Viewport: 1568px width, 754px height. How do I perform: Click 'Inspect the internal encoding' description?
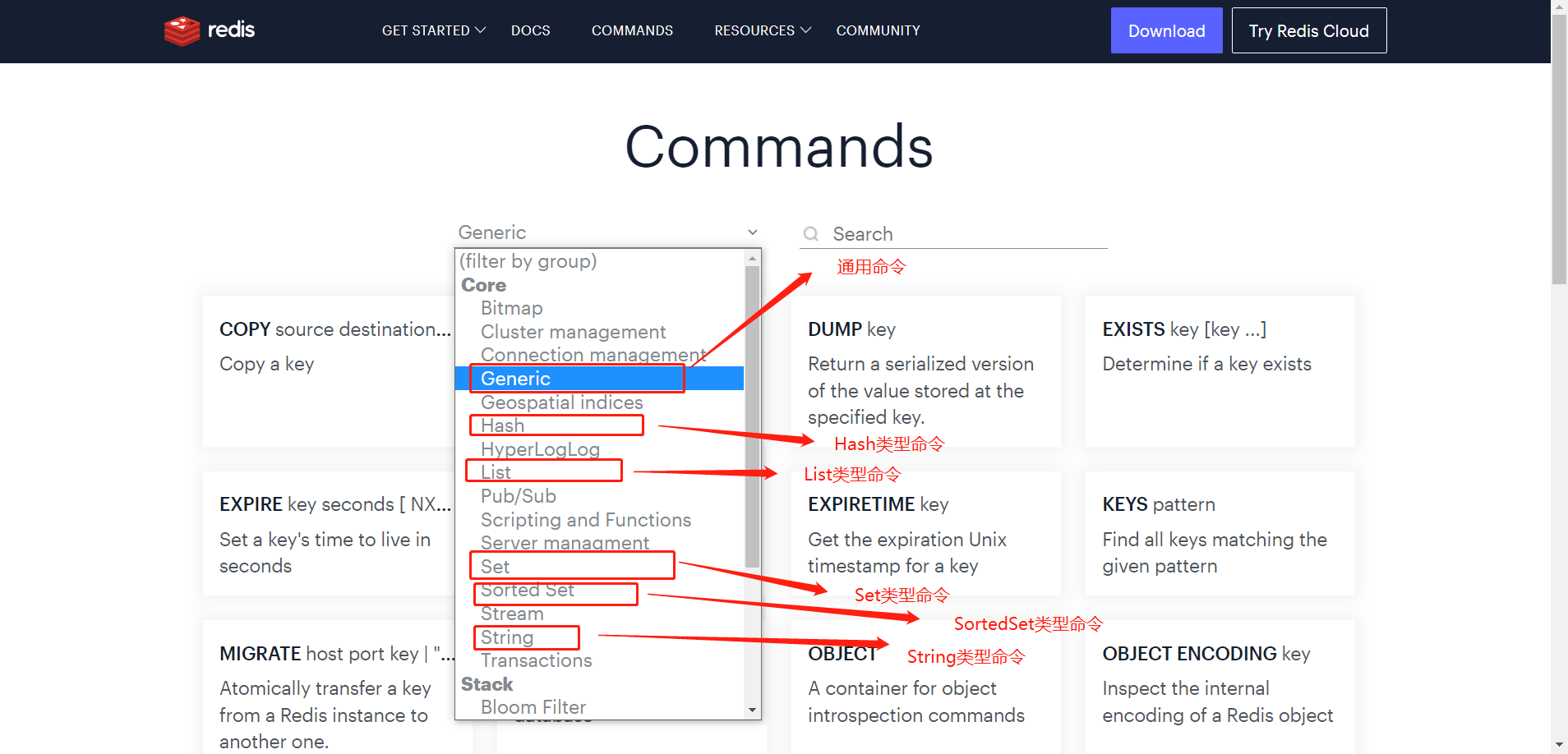coord(1217,701)
